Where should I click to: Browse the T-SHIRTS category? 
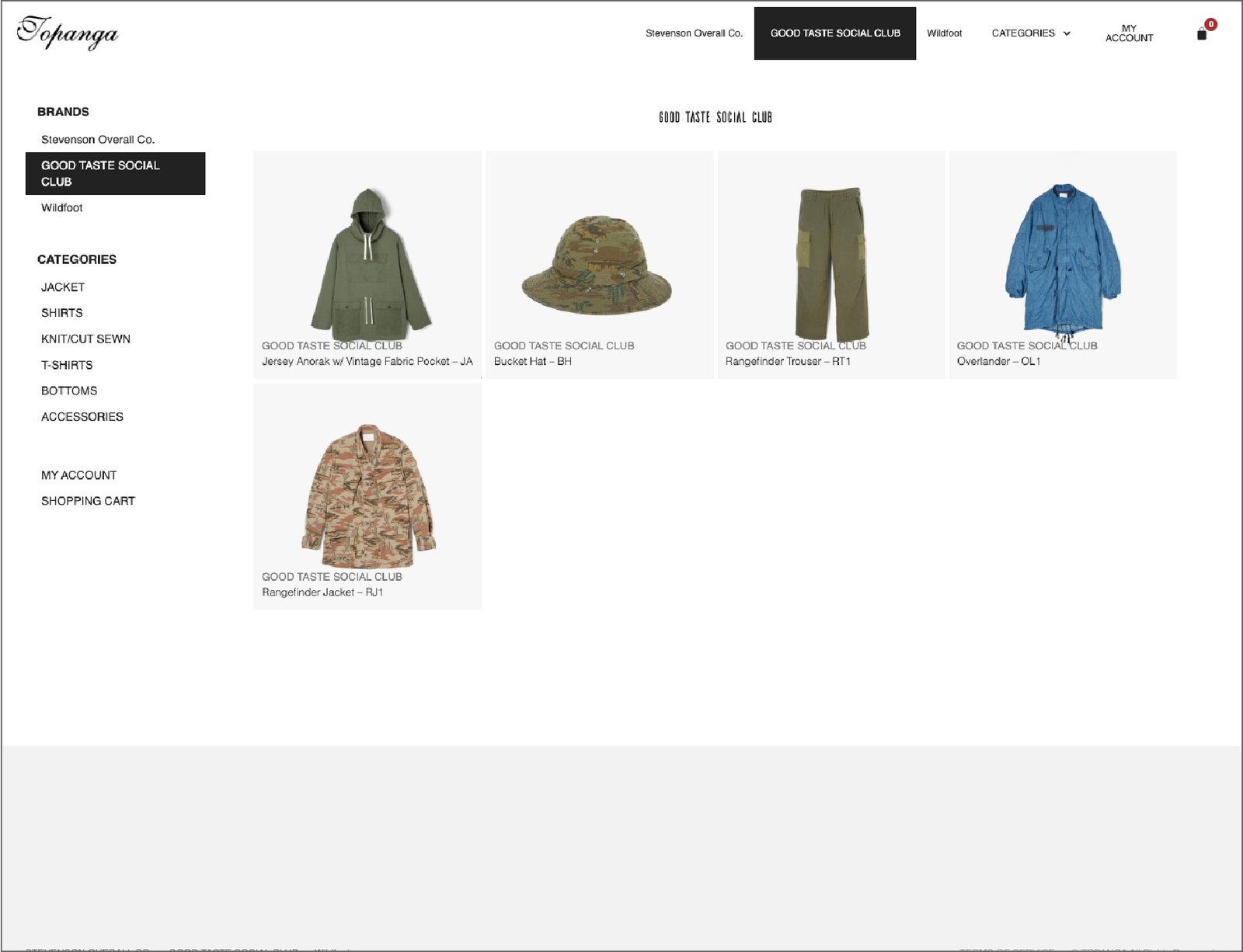coord(67,365)
